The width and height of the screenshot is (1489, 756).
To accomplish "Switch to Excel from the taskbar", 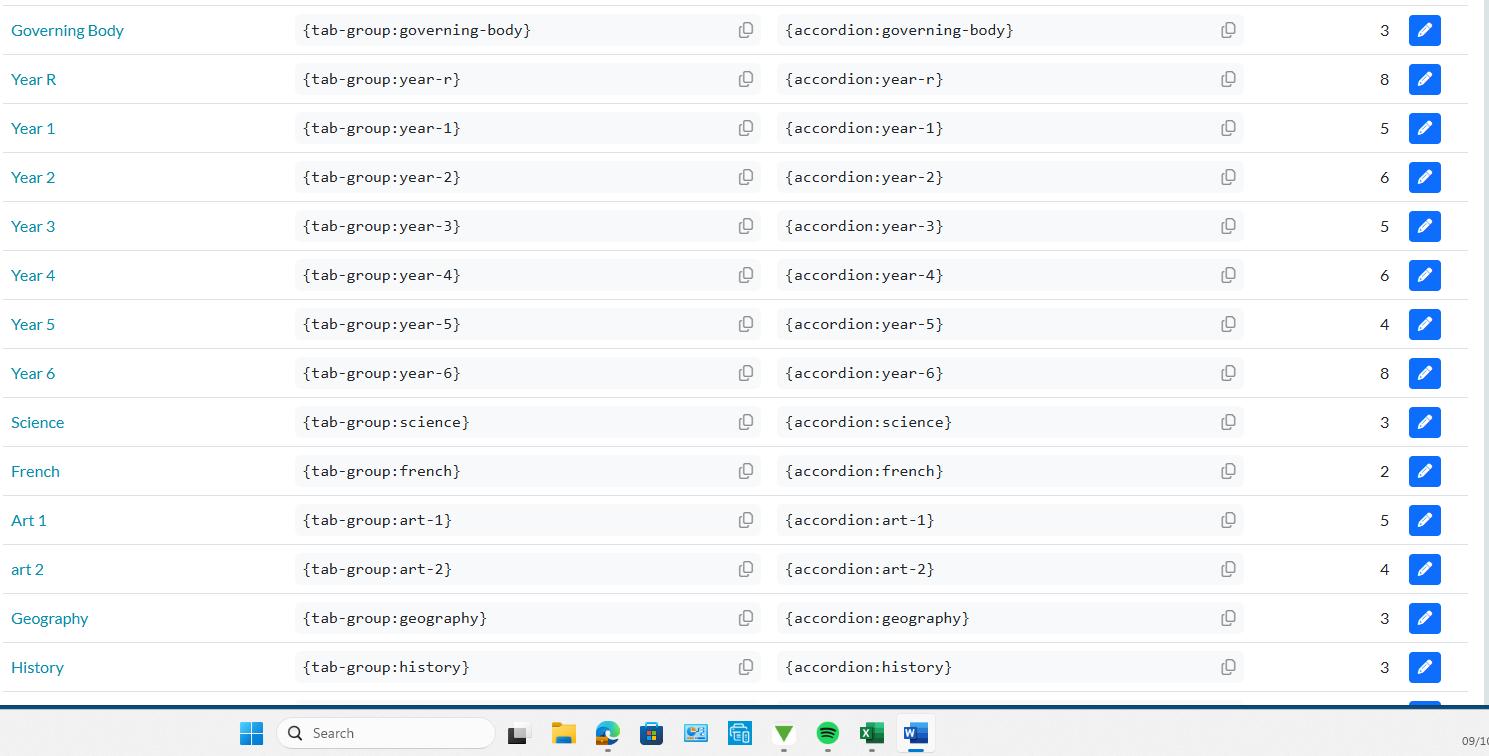I will (871, 733).
